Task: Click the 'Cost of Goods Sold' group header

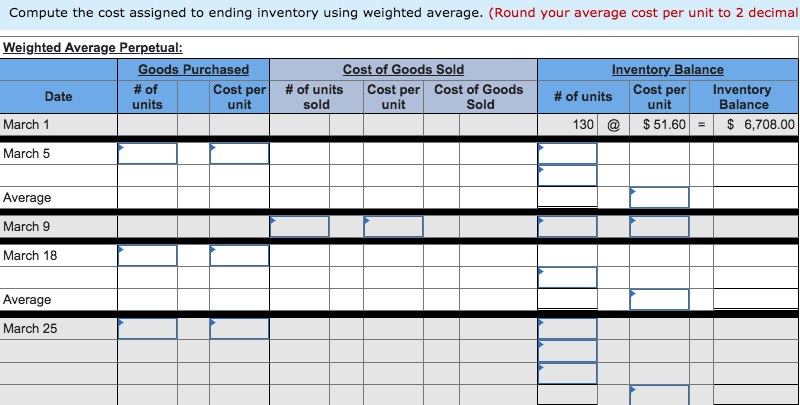Action: pos(403,69)
